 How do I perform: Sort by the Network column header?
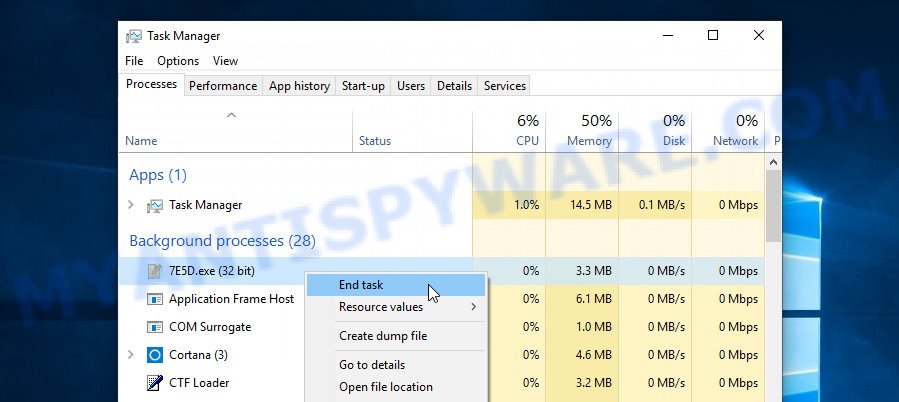click(x=728, y=132)
